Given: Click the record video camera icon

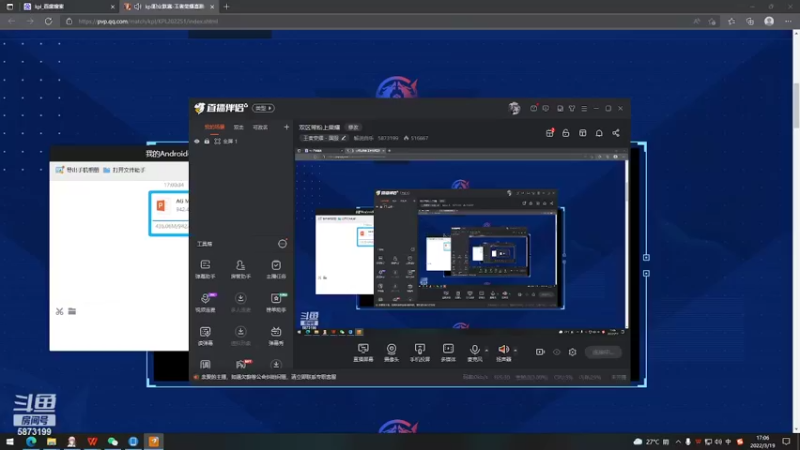Looking at the screenshot, I should 540,352.
